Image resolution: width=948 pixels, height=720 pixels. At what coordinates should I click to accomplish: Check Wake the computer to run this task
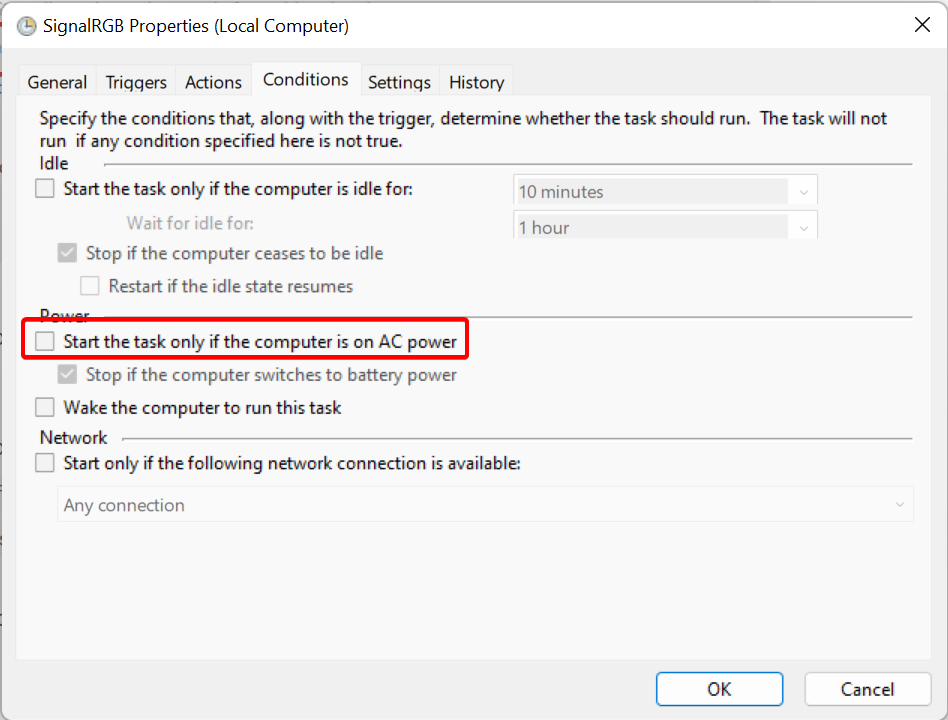click(x=45, y=407)
